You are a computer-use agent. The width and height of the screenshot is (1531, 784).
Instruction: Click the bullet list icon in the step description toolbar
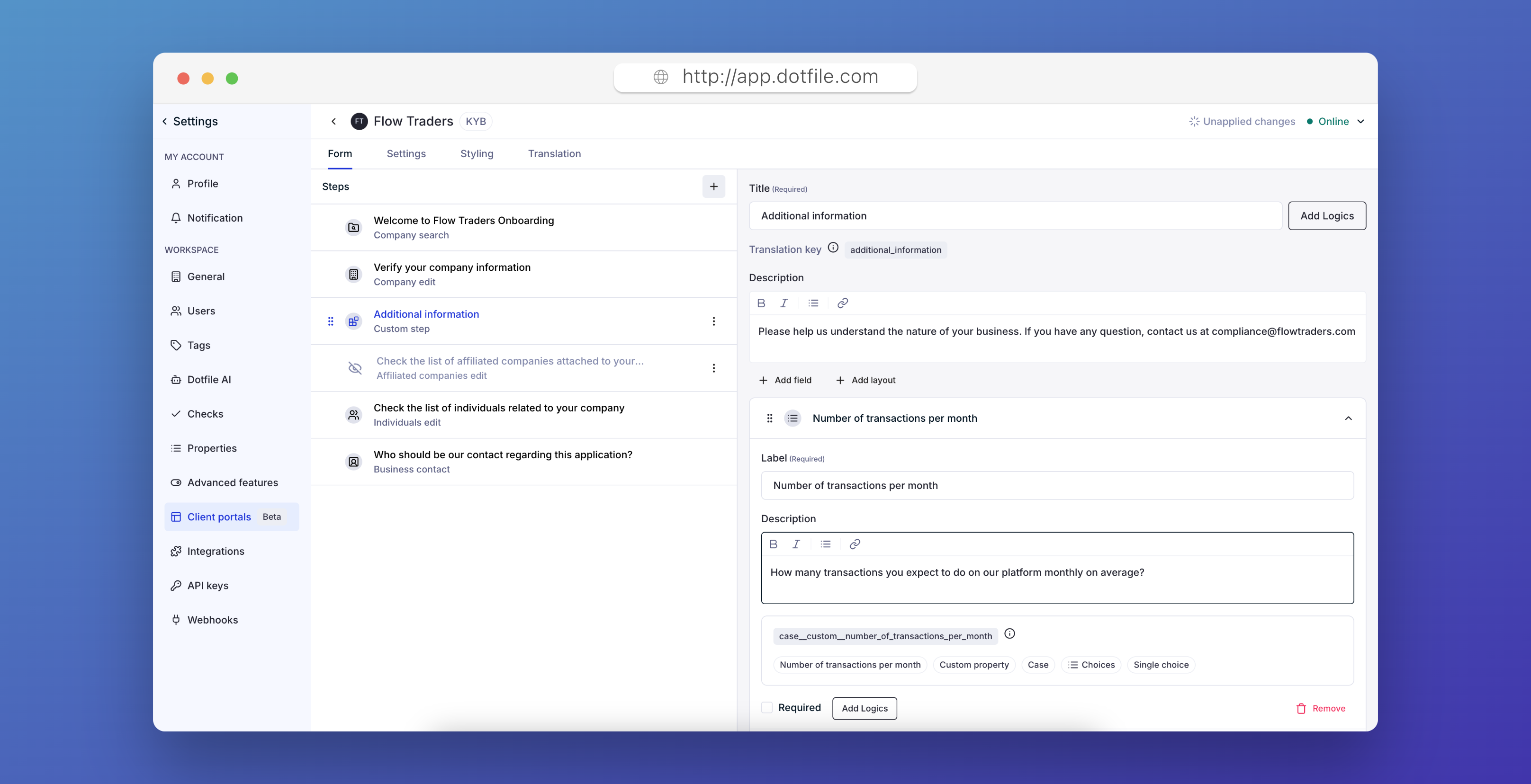(x=813, y=303)
